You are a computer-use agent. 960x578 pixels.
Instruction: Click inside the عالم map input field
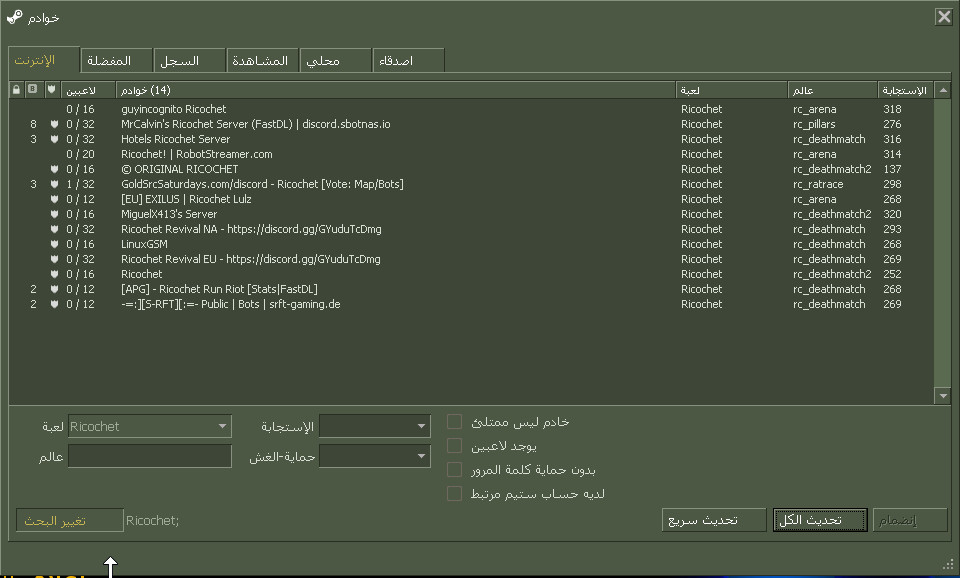click(x=150, y=456)
